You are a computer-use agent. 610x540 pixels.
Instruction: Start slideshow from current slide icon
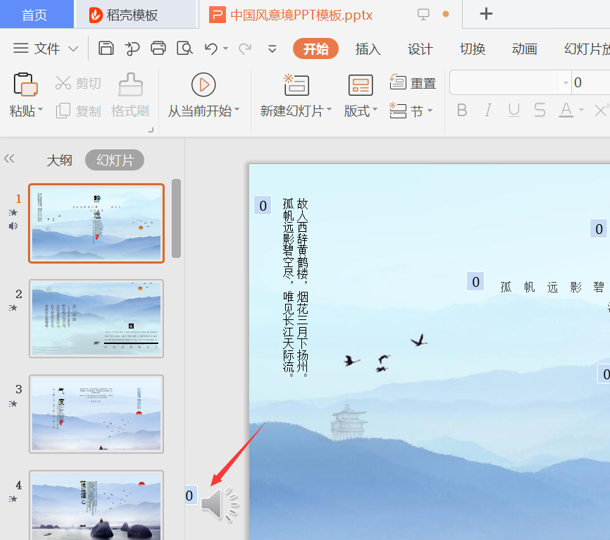[203, 84]
